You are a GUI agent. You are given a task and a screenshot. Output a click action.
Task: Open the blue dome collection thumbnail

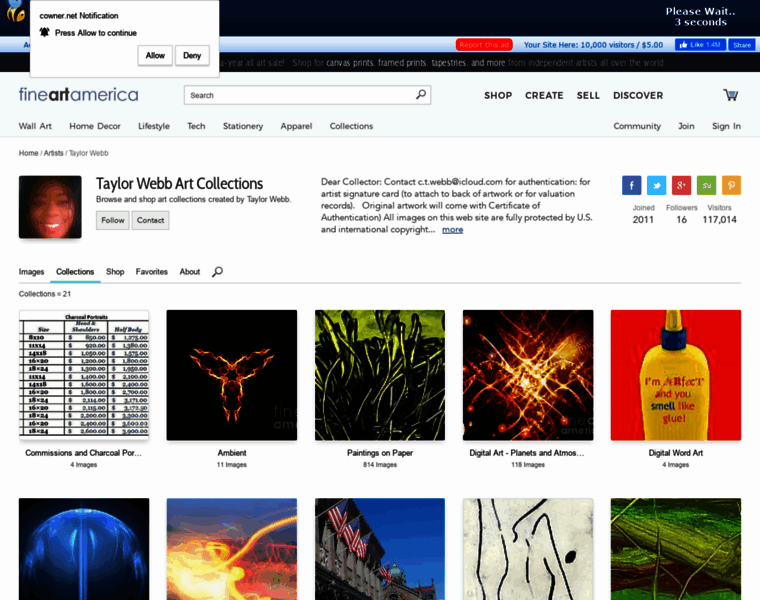[84, 549]
